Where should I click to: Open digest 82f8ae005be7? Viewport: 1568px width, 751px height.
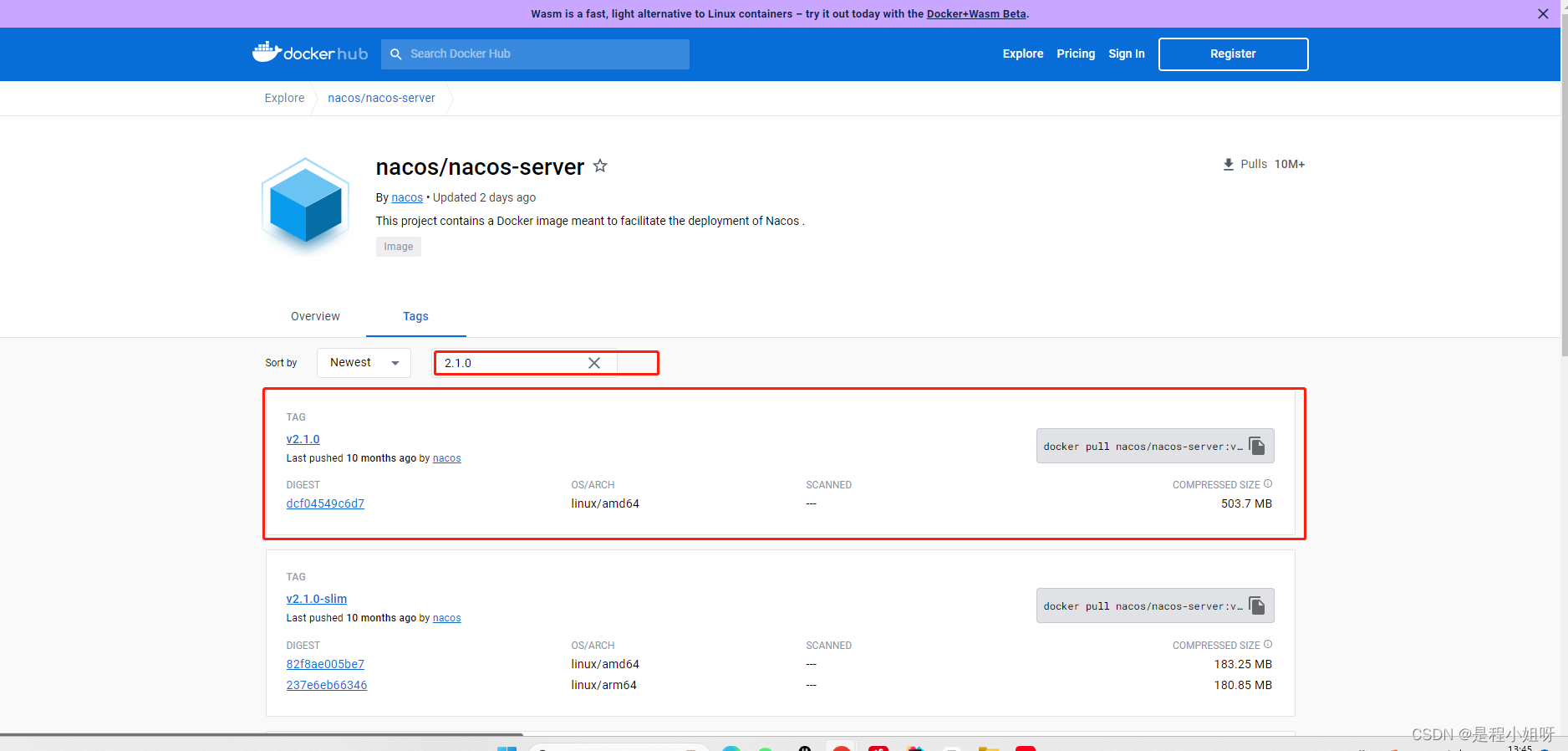tap(325, 664)
